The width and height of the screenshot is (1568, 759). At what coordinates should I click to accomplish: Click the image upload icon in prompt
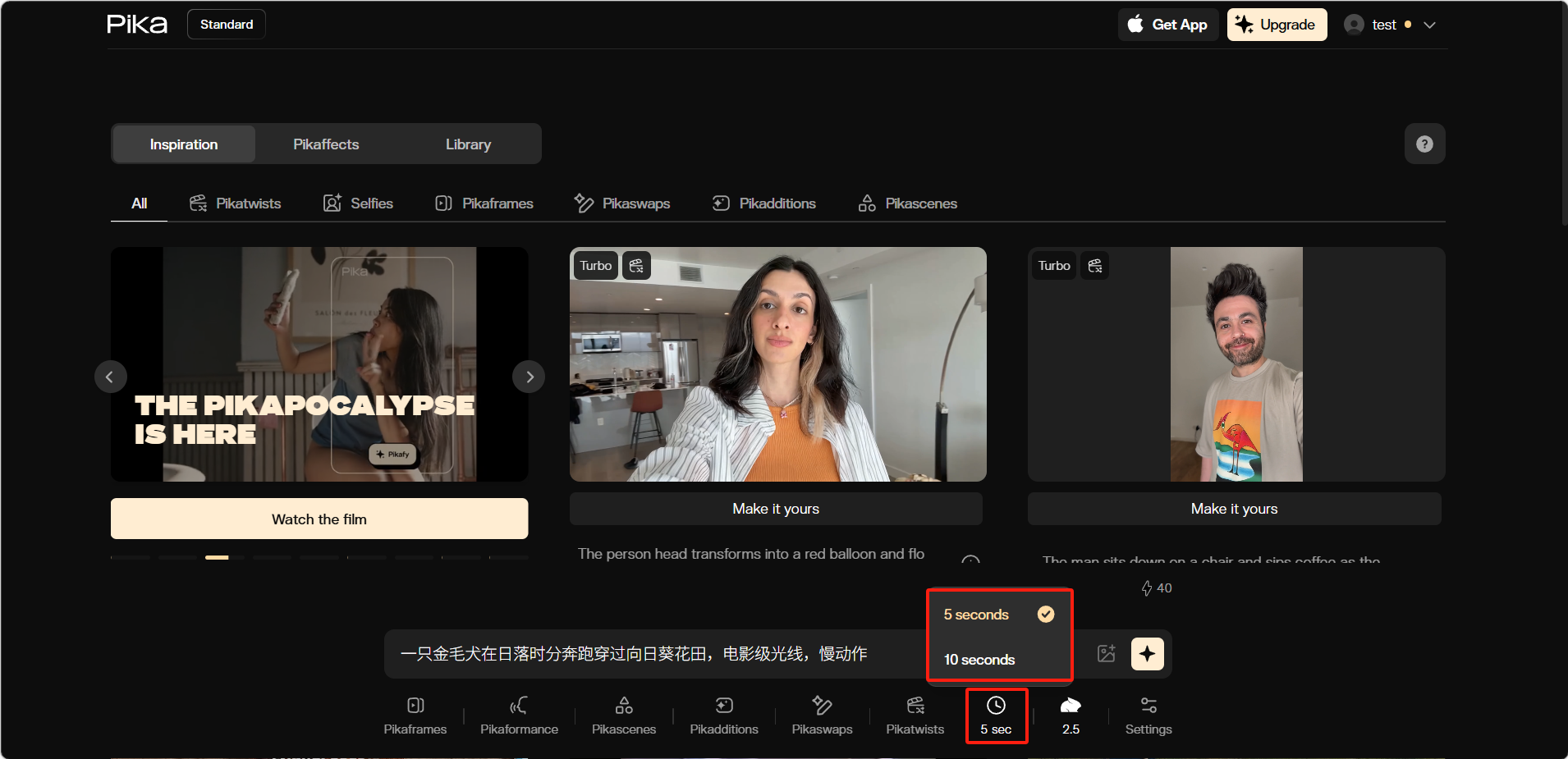(x=1106, y=654)
